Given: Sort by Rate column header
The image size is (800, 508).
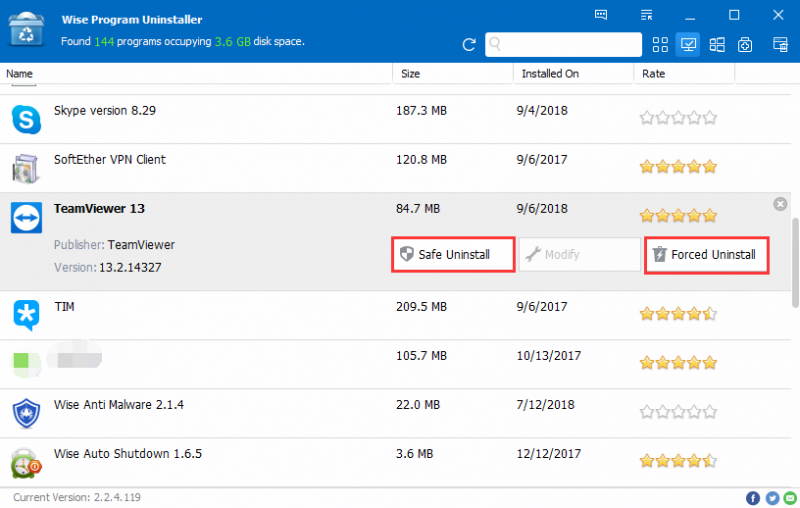Looking at the screenshot, I should pyautogui.click(x=653, y=73).
